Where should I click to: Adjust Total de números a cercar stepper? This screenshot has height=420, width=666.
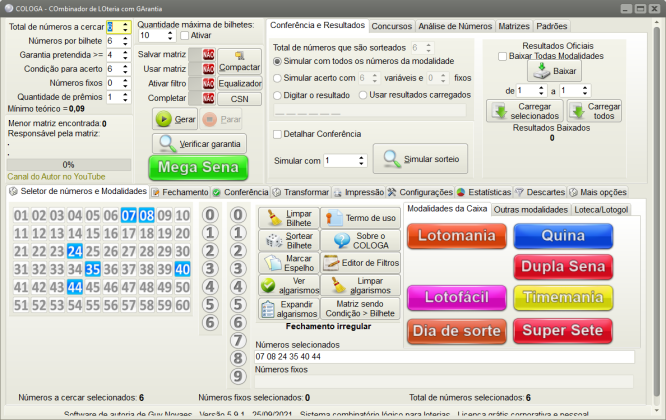point(125,27)
